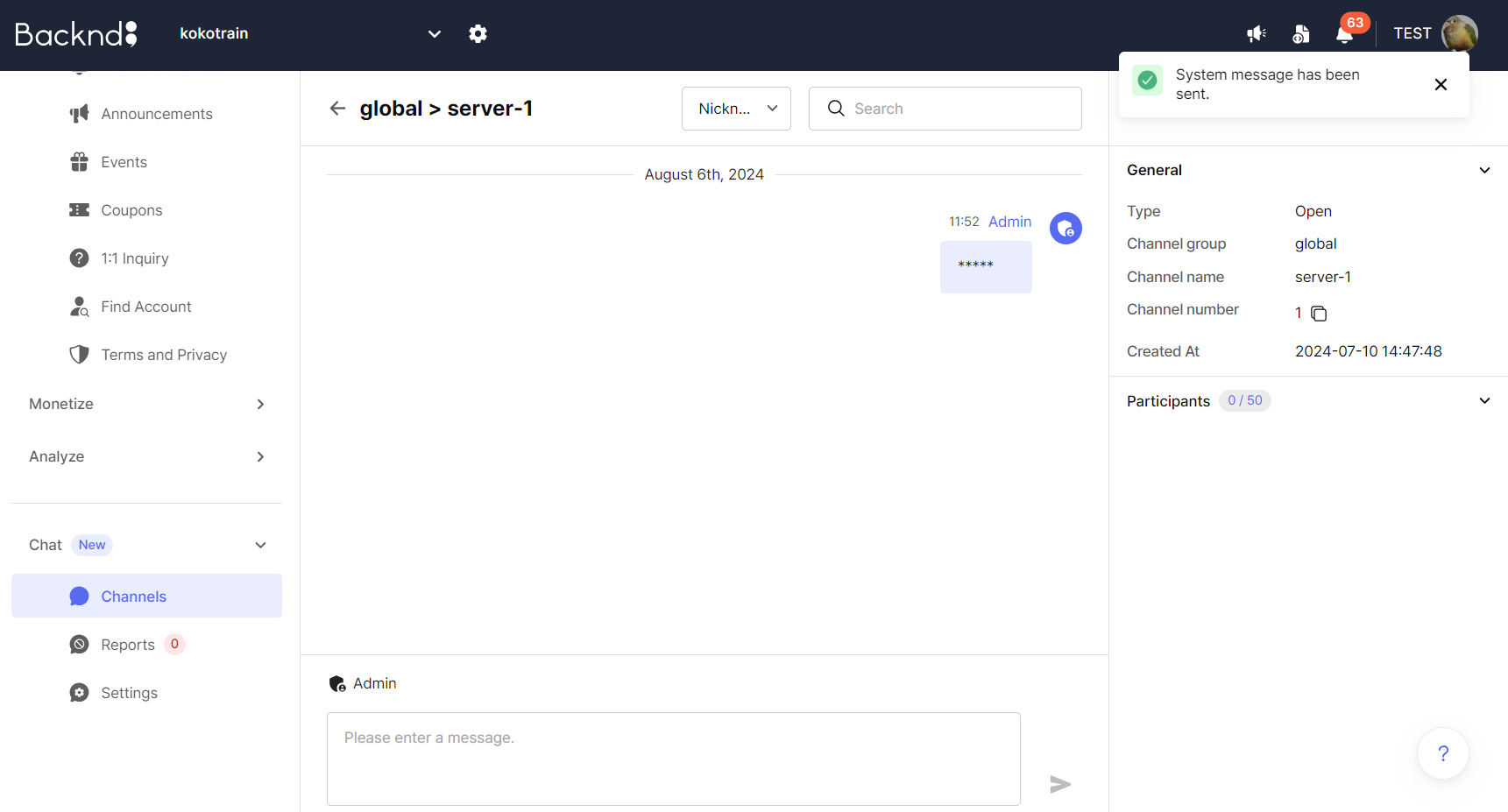
Task: Click the Channels chat bubble icon
Action: [79, 596]
